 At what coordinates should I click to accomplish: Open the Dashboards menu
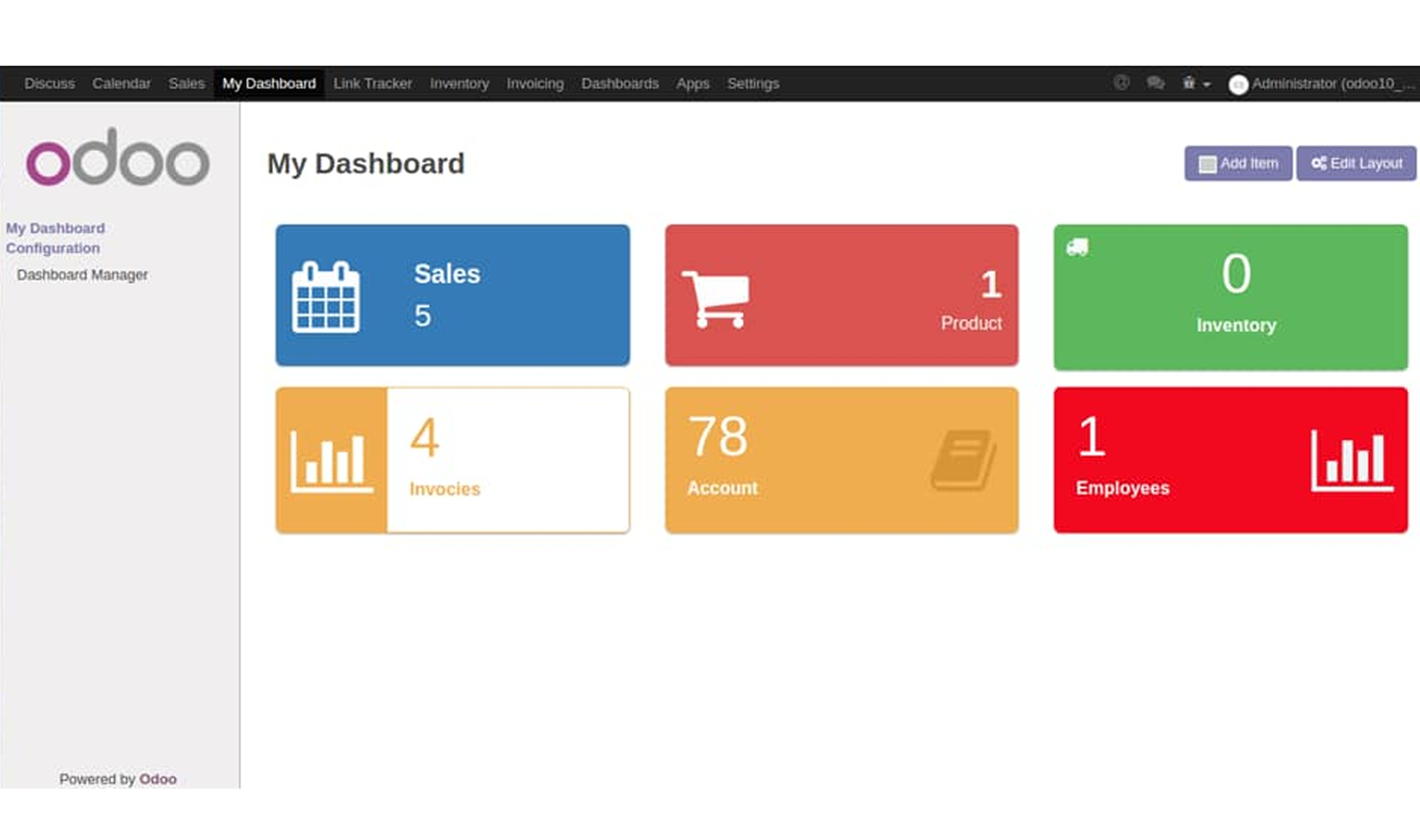[x=620, y=83]
